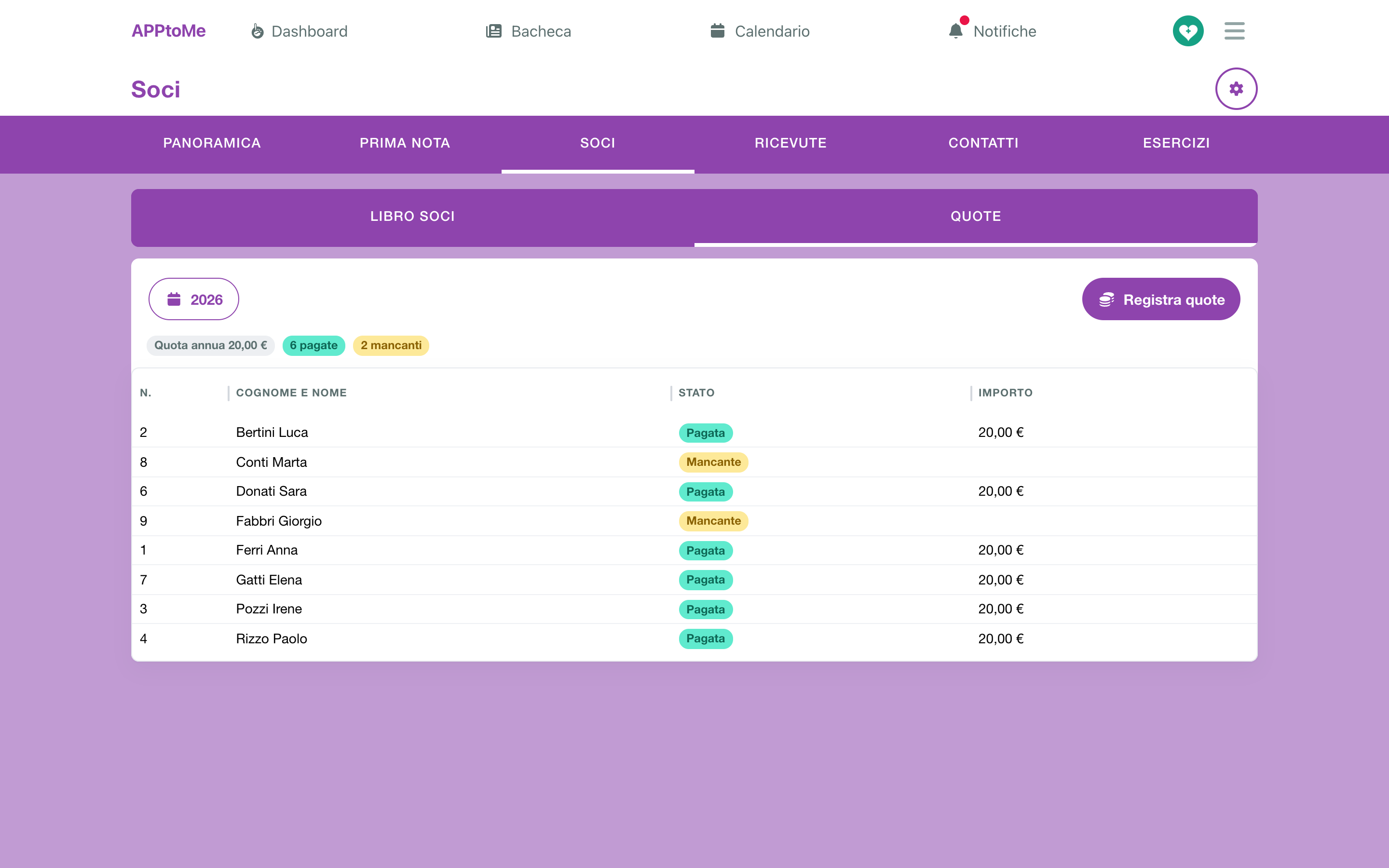Viewport: 1389px width, 868px height.
Task: Click Pagata badge for Rizzo Paolo
Action: [706, 639]
